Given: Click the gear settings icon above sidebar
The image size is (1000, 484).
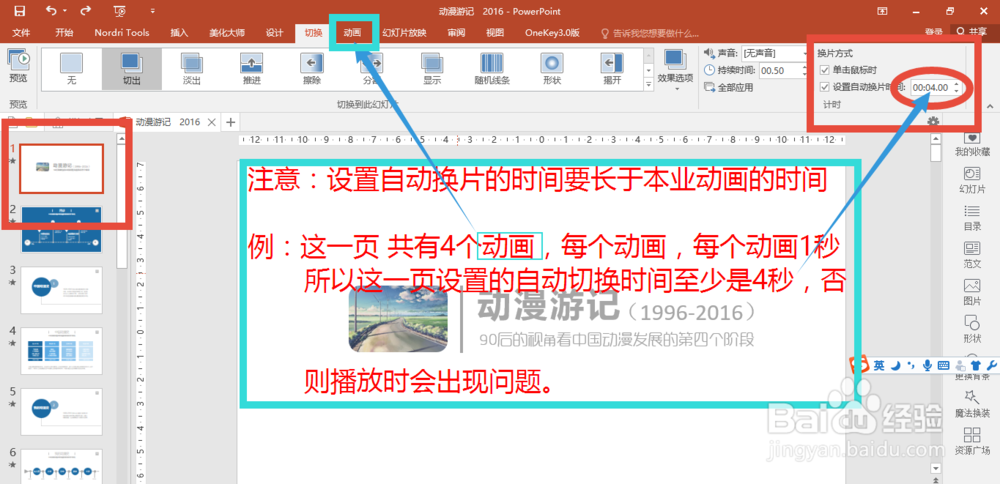Looking at the screenshot, I should [x=933, y=121].
